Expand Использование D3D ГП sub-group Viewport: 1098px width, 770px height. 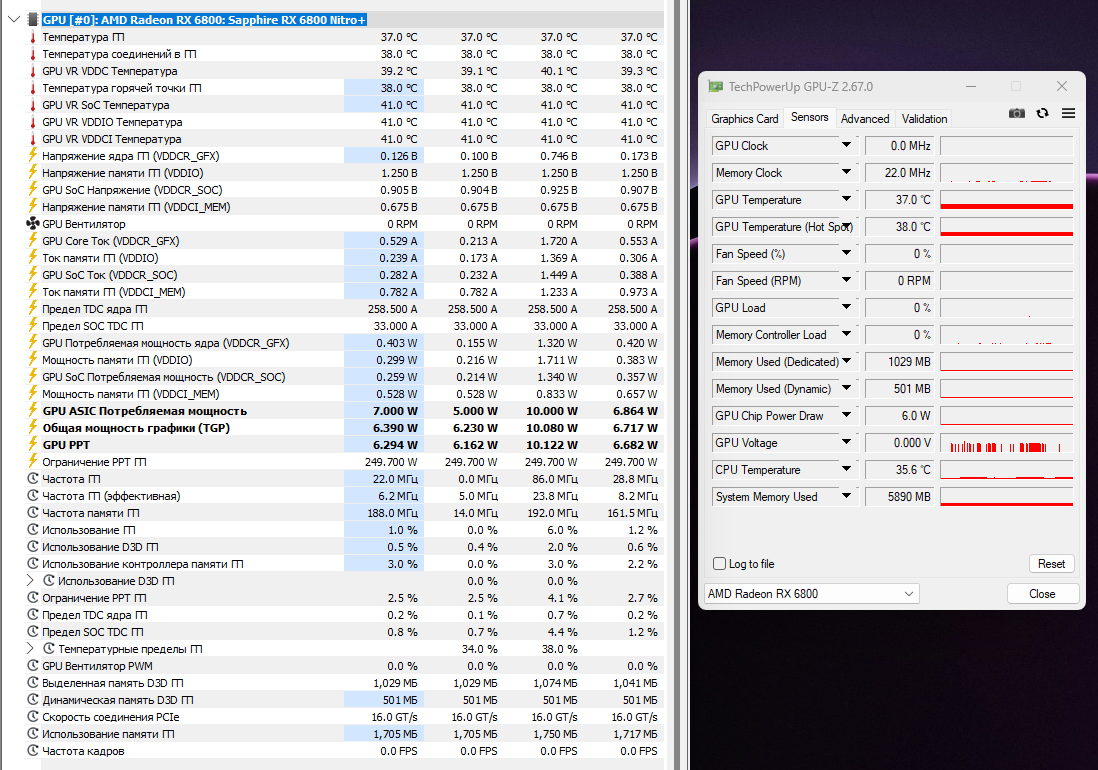coord(29,580)
